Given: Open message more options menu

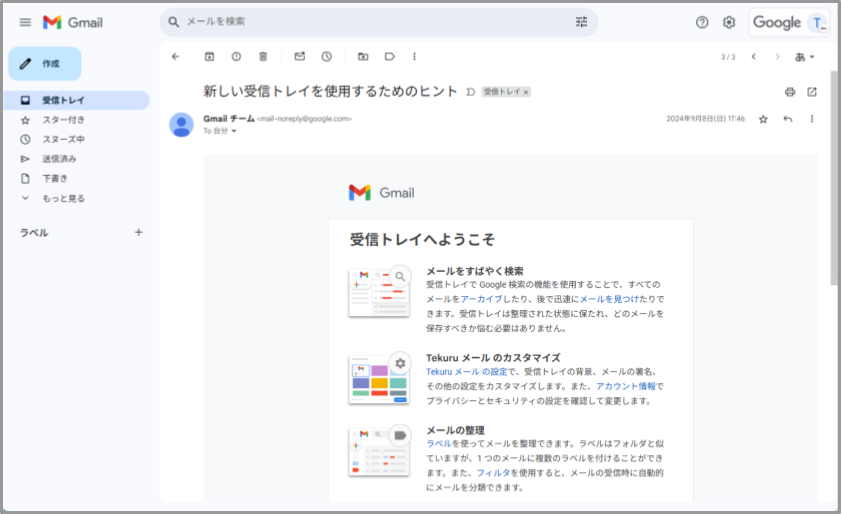Looking at the screenshot, I should point(812,119).
